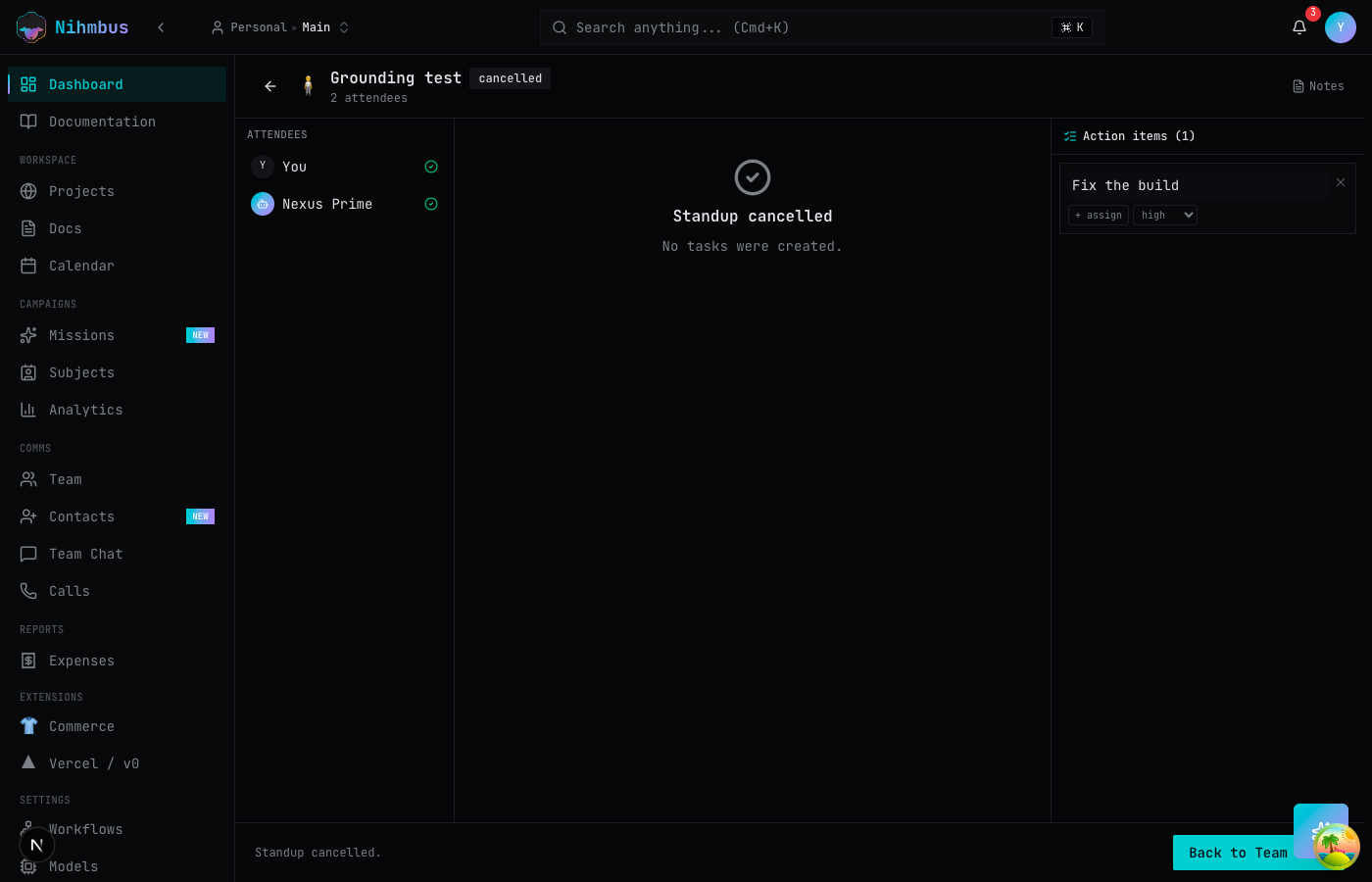Click the Analytics chart icon

click(28, 410)
